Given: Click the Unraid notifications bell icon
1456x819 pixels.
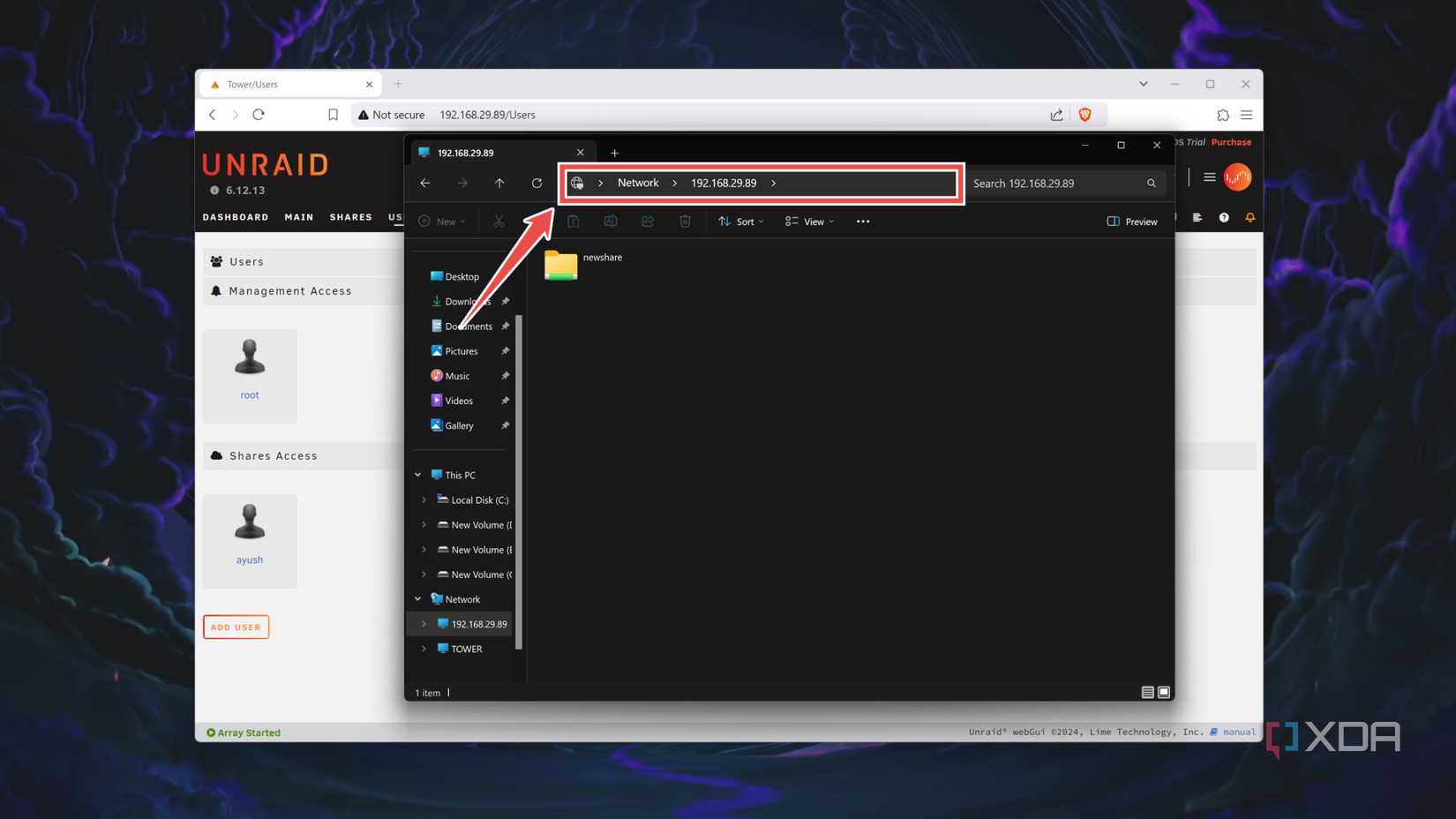Looking at the screenshot, I should coord(1250,217).
